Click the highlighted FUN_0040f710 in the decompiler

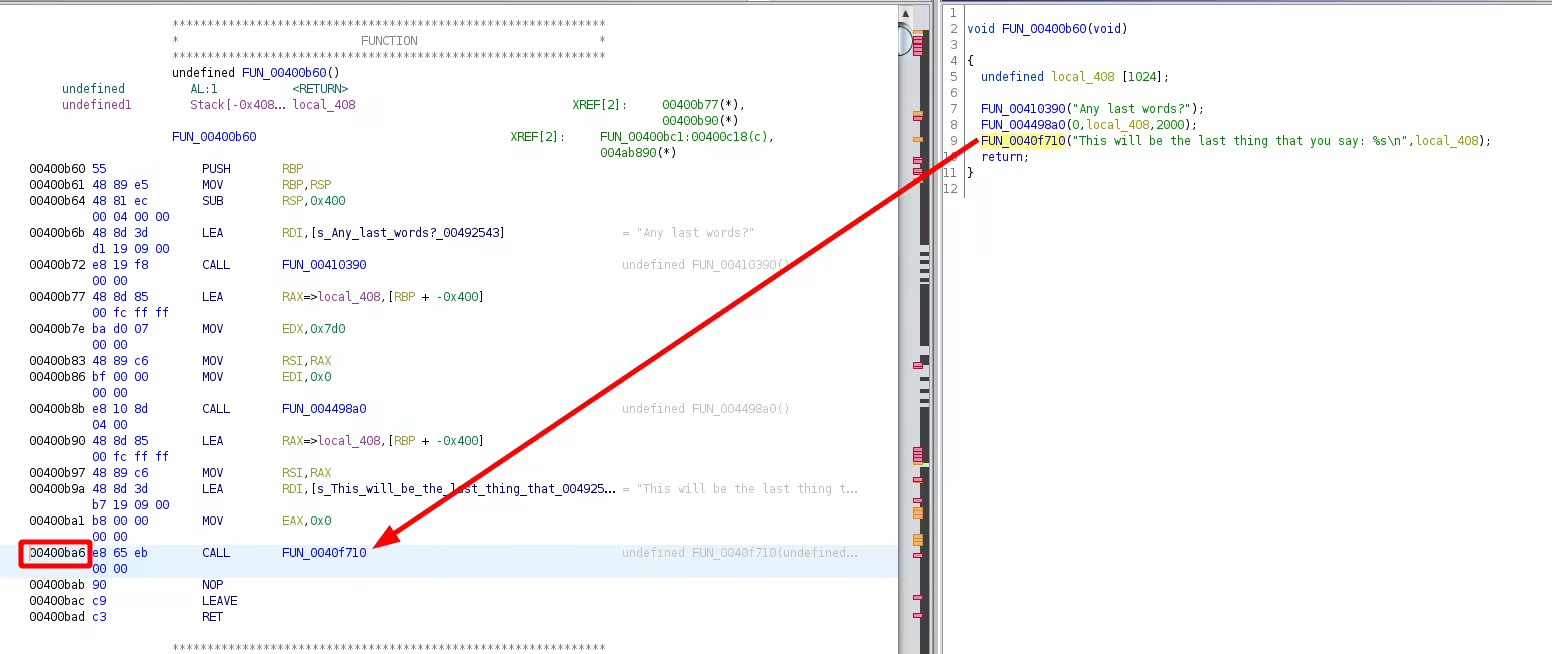click(1023, 141)
